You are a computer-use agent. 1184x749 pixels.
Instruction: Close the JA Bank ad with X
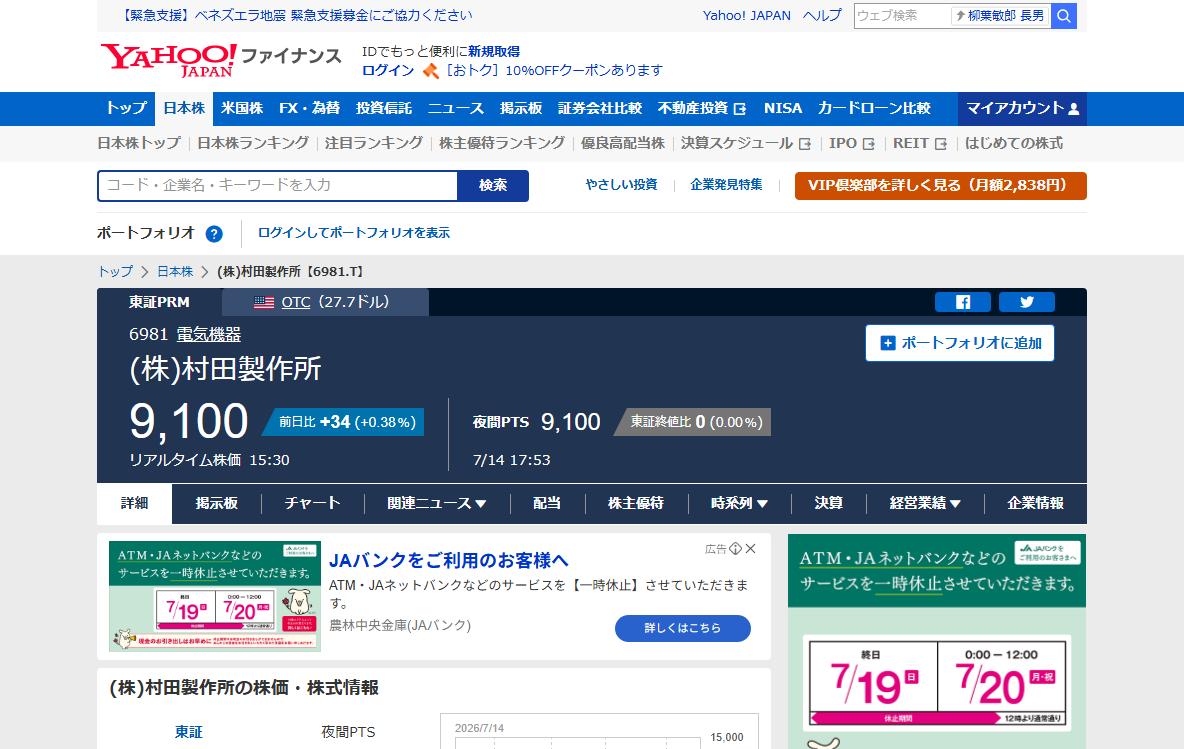tap(751, 549)
